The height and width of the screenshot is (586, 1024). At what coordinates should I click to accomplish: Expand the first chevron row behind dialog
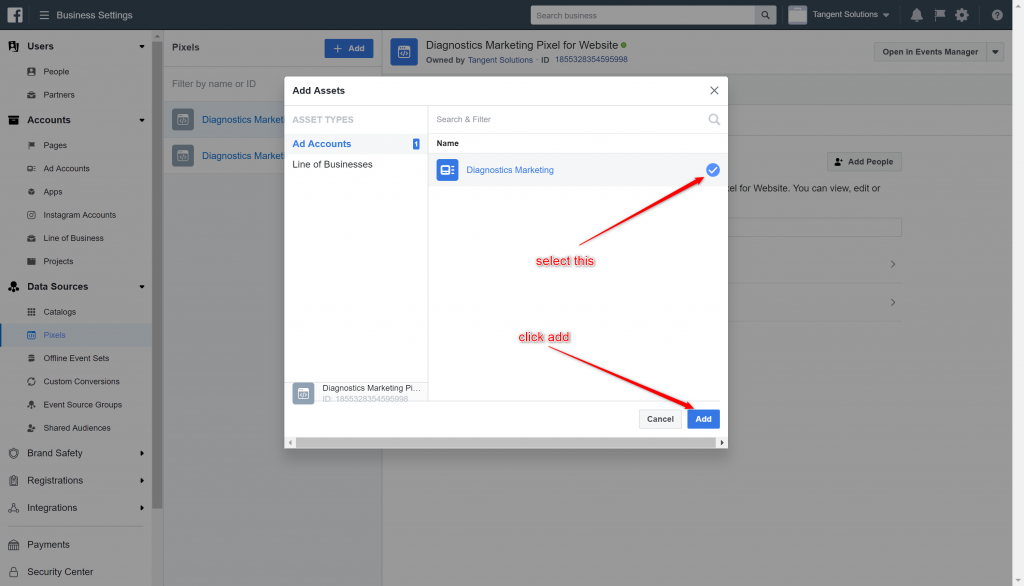[893, 264]
